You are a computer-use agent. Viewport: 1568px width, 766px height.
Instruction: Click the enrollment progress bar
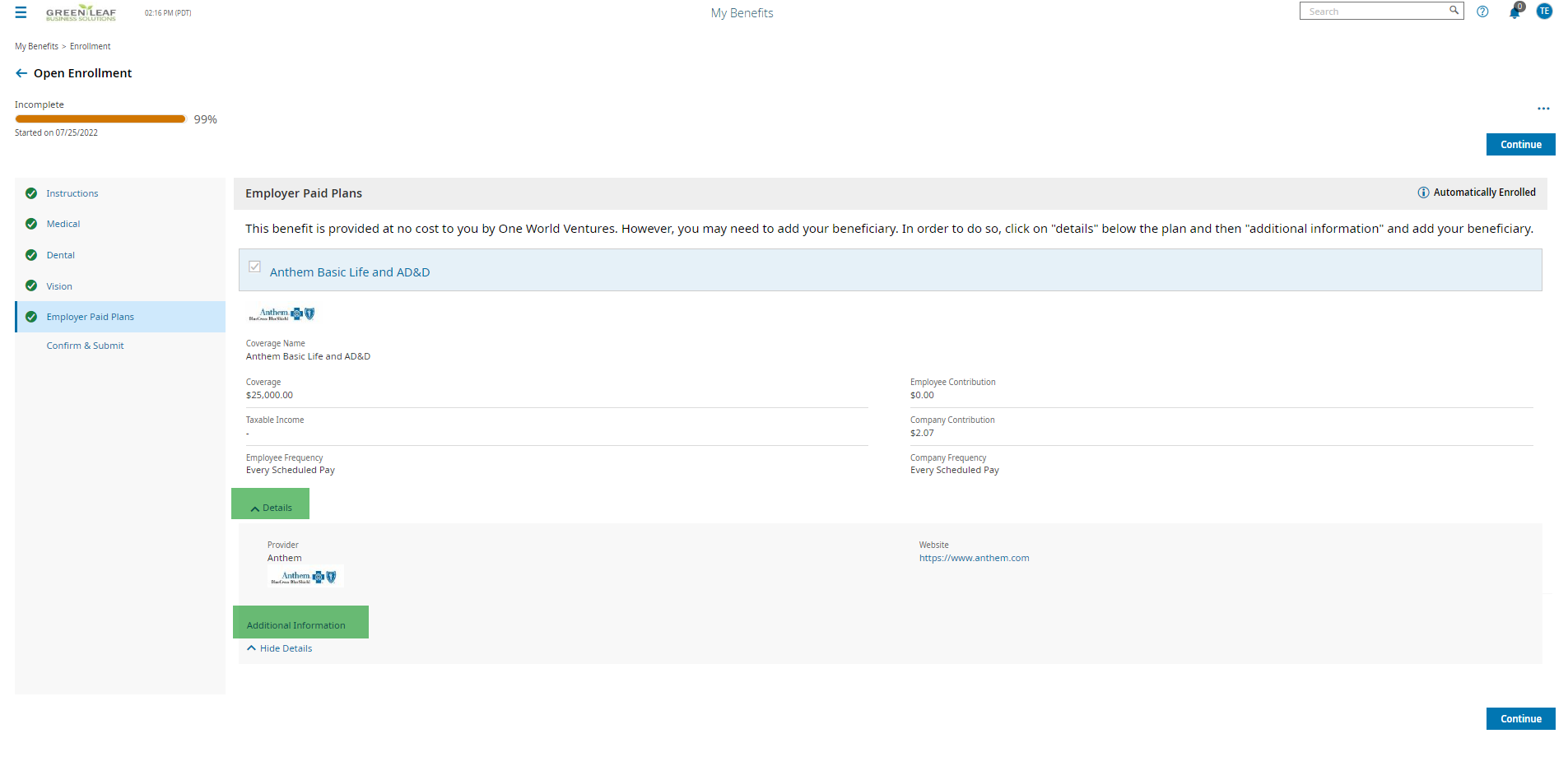pos(100,119)
